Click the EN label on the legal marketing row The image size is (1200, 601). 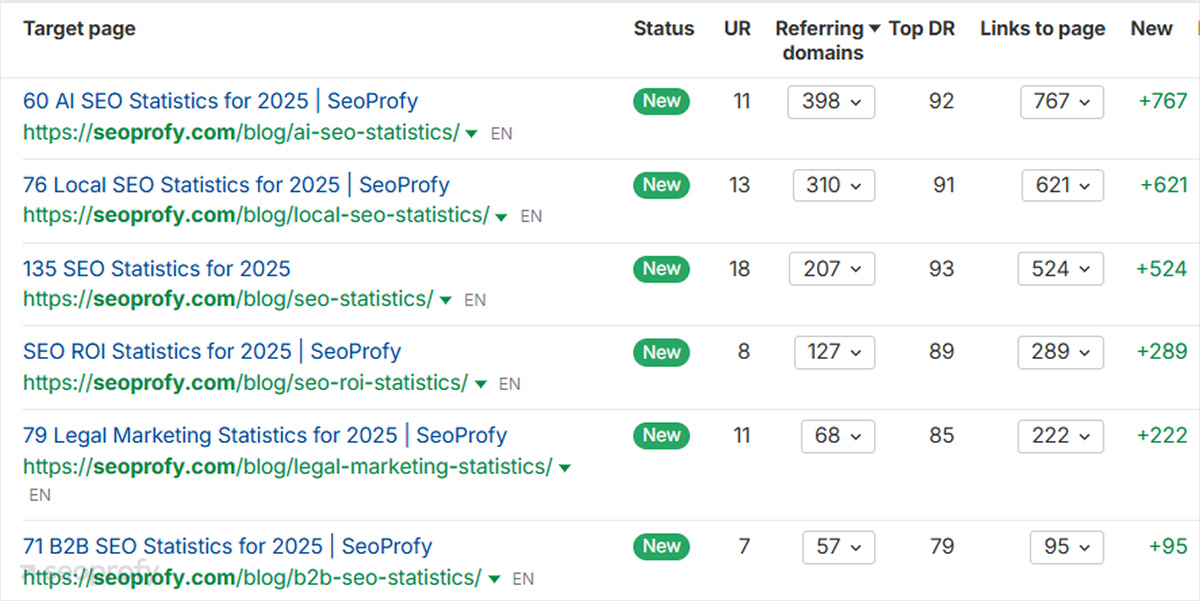tap(40, 494)
